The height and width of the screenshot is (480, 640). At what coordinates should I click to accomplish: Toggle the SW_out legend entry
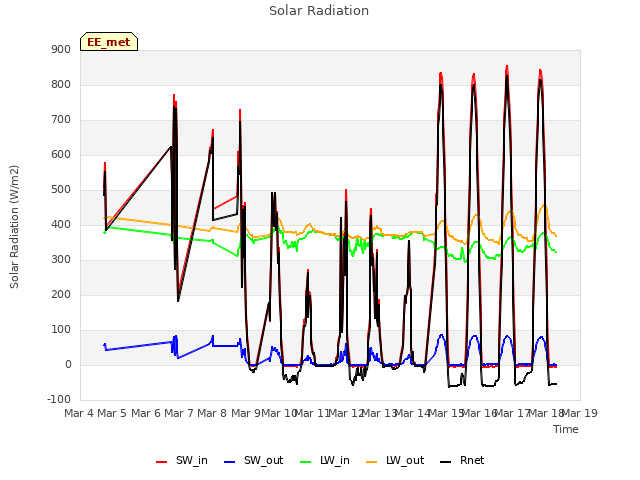point(253,461)
